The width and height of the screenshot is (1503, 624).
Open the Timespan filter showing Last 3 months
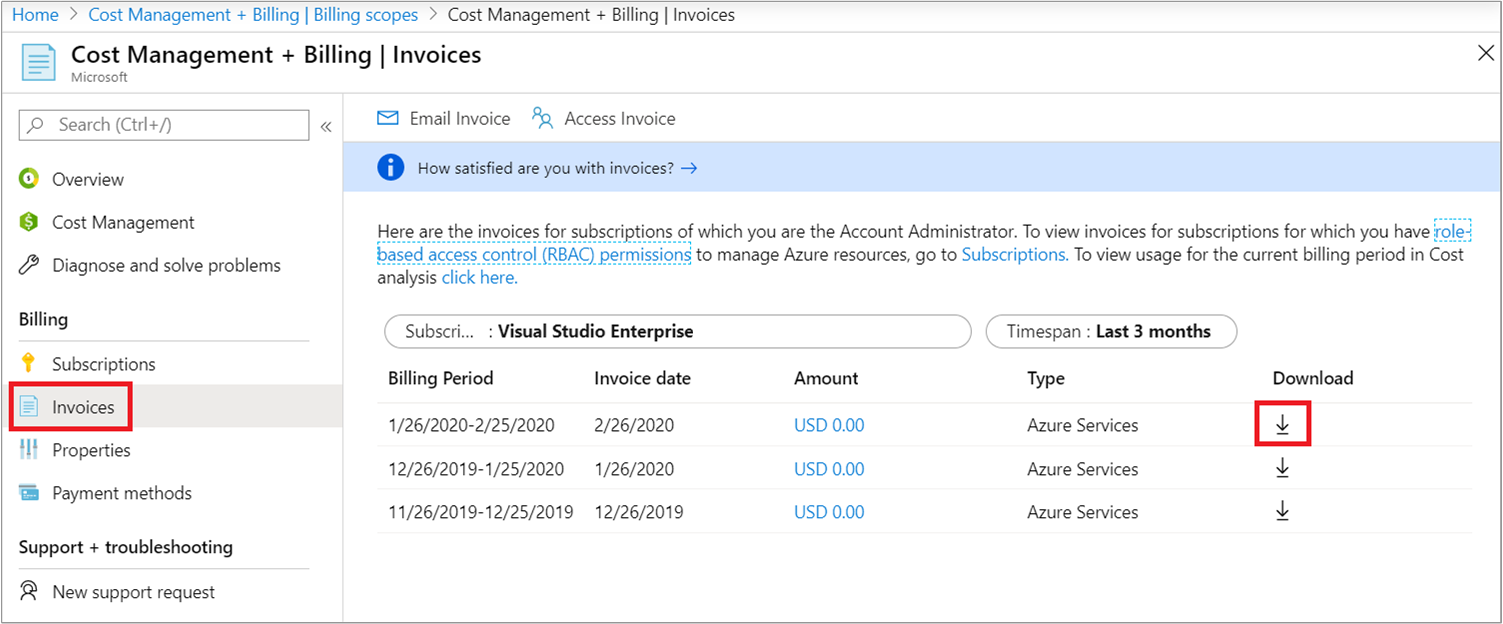(1110, 331)
